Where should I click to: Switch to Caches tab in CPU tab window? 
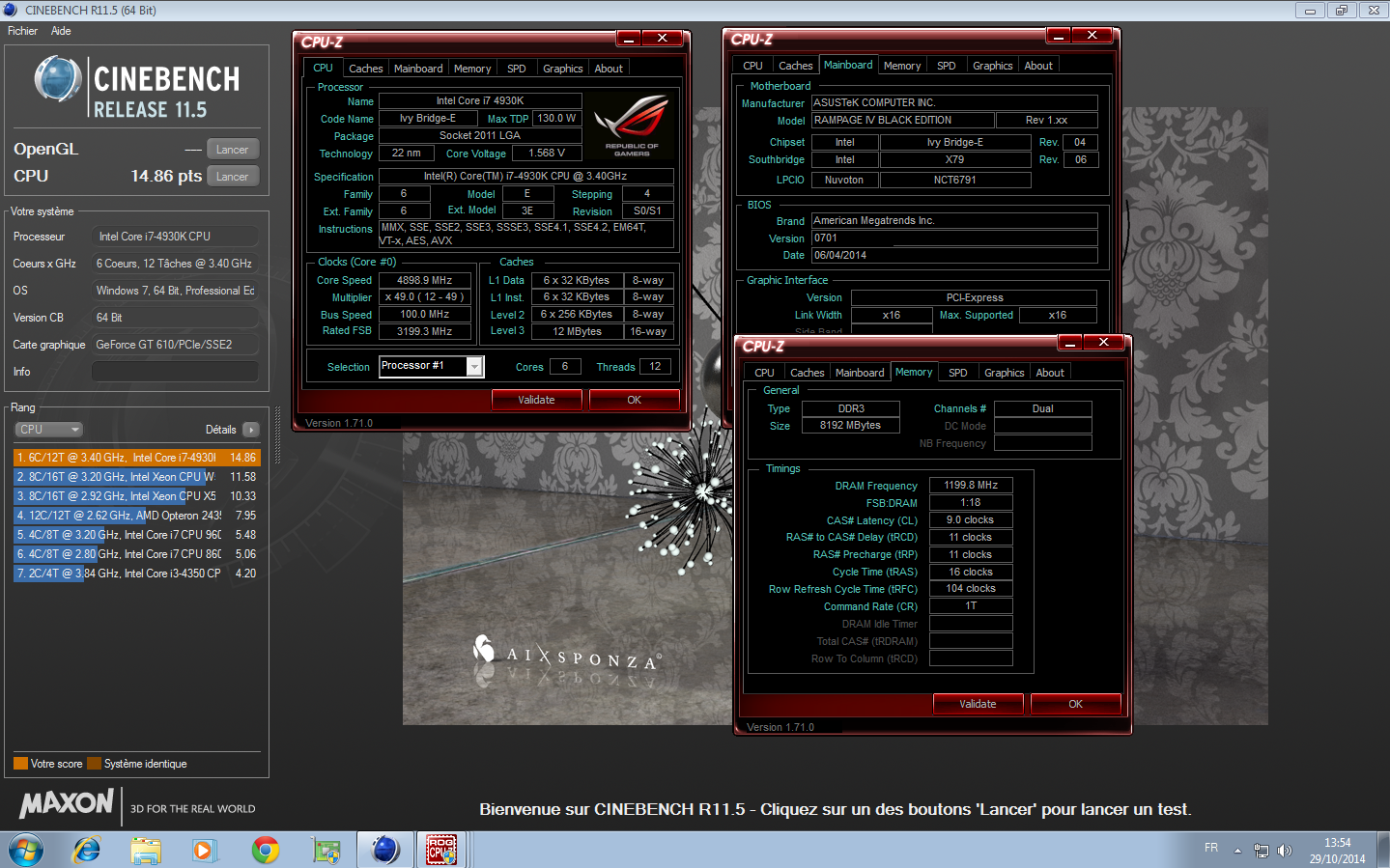click(365, 69)
